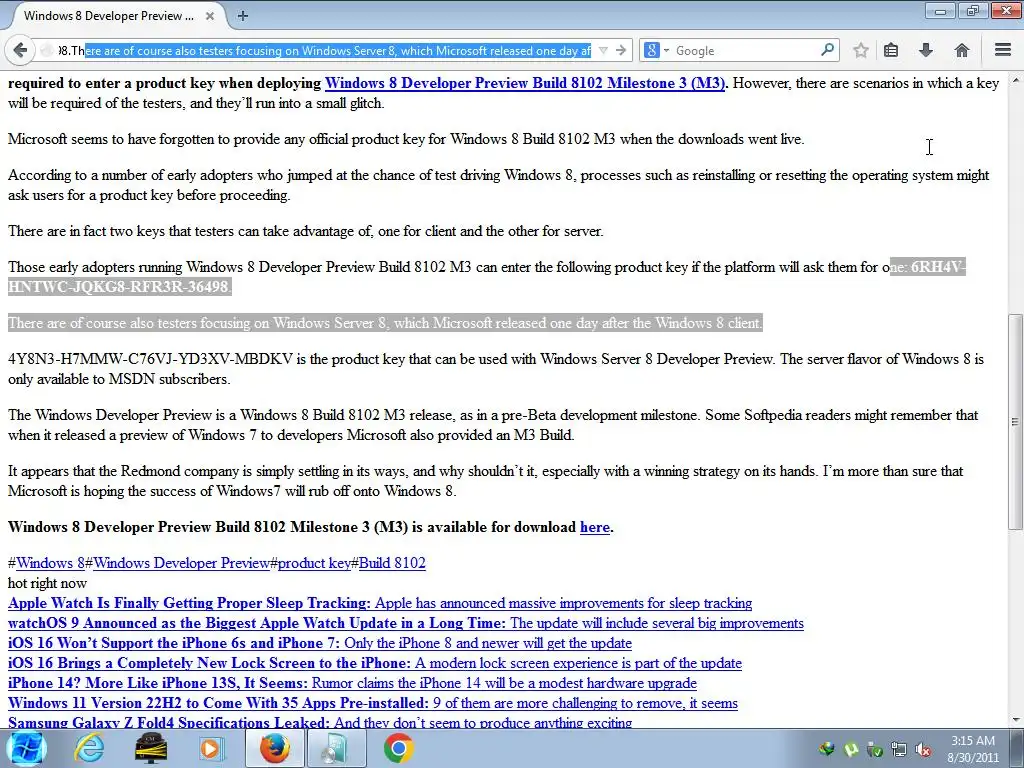
Task: Click the uTorrent tray icon
Action: (852, 749)
